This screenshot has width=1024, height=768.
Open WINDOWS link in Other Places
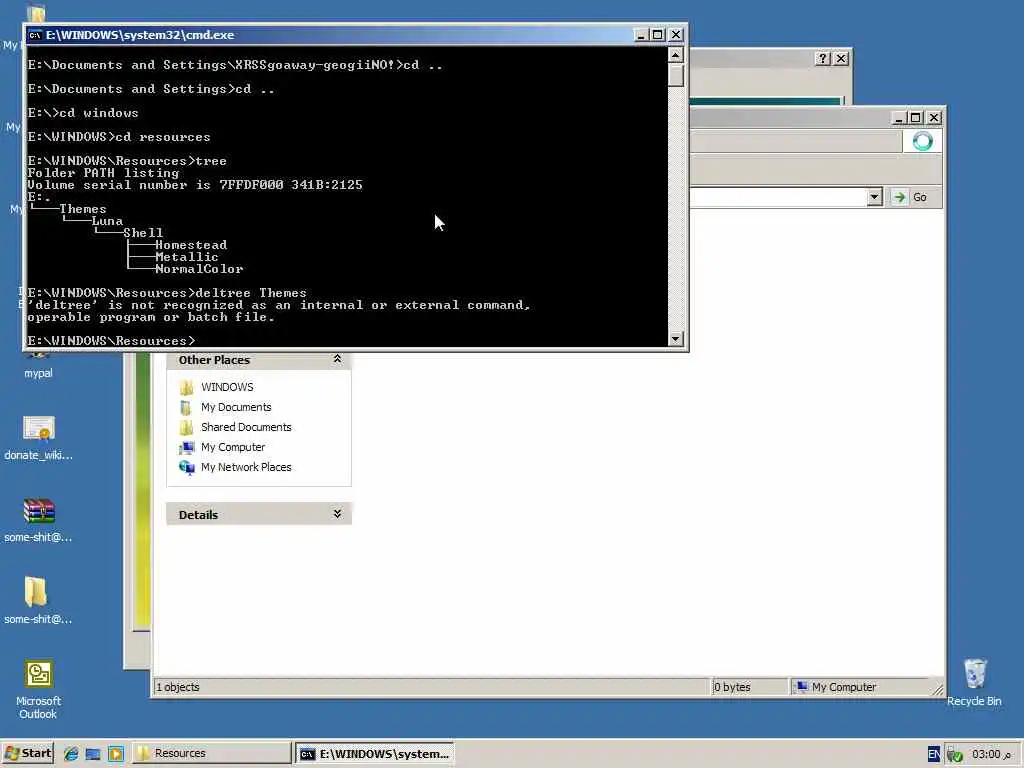[227, 387]
